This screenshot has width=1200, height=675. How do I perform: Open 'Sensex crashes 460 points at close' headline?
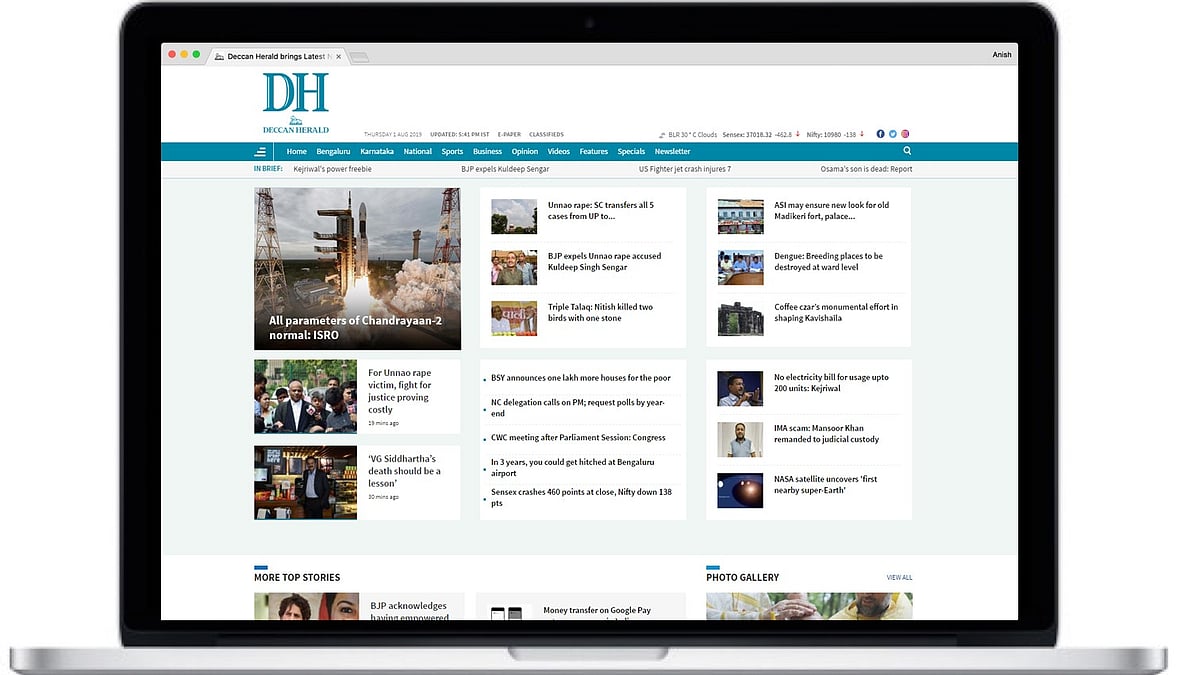581,497
